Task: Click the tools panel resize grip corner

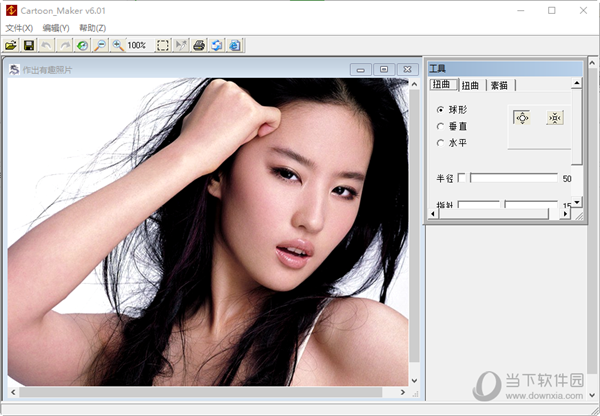Action: click(x=579, y=215)
